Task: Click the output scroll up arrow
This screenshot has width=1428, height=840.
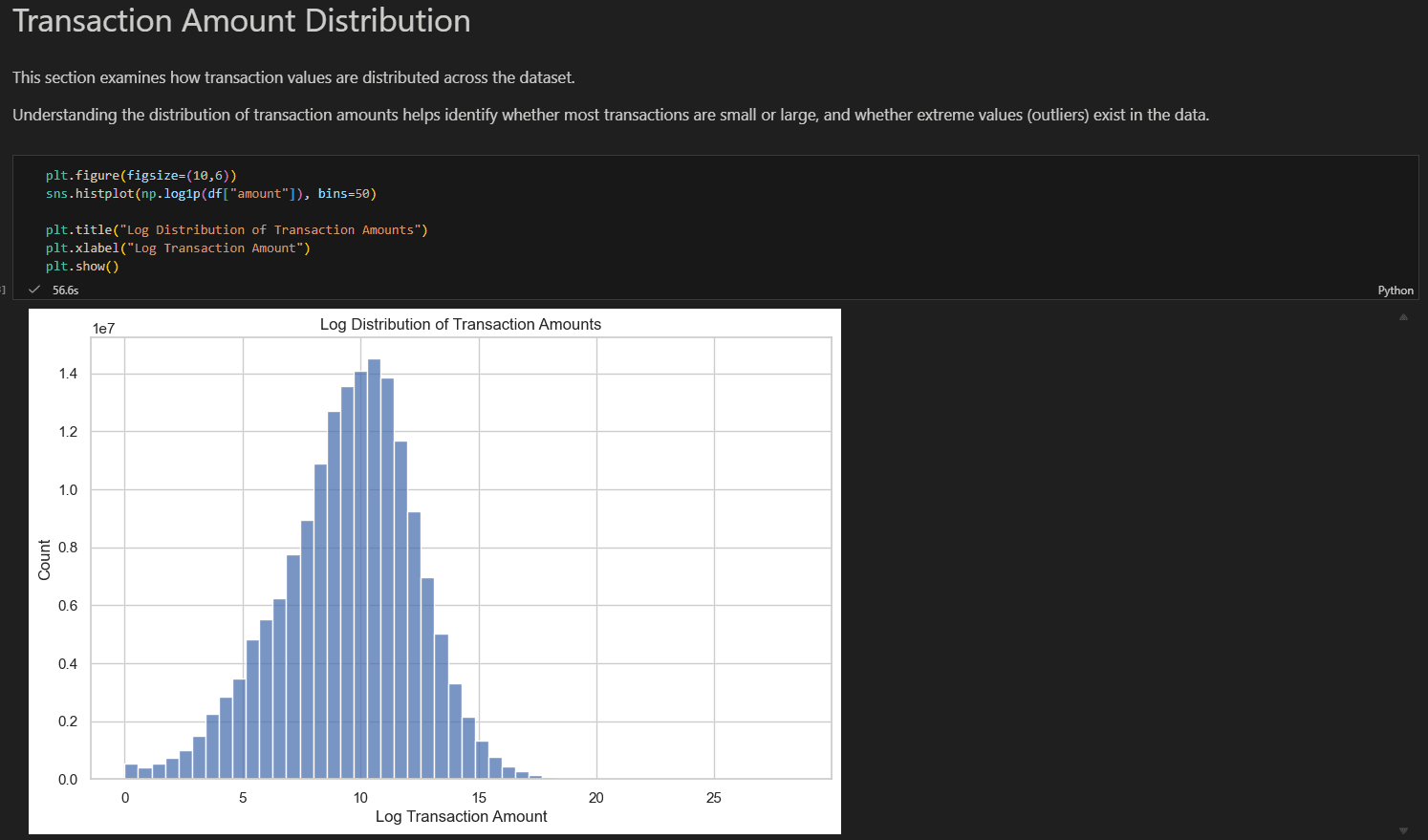Action: [1403, 317]
